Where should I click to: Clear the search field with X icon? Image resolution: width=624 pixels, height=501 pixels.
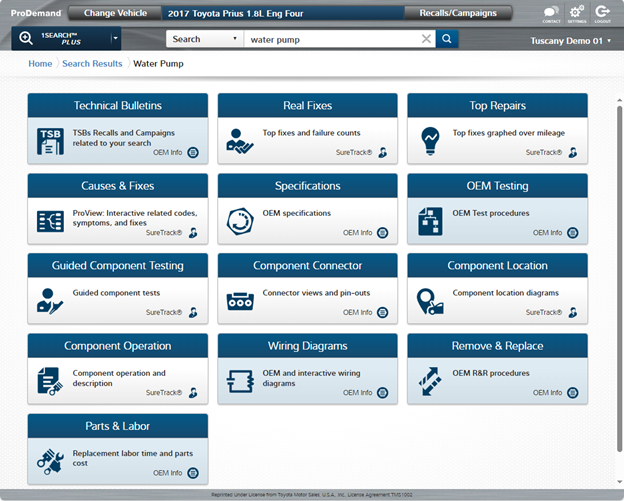coord(426,39)
